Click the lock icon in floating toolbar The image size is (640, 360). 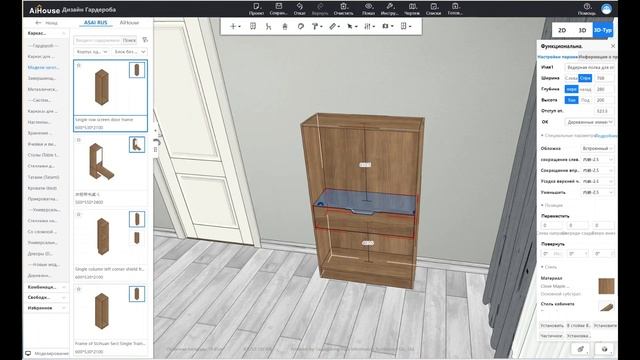[x=285, y=26]
